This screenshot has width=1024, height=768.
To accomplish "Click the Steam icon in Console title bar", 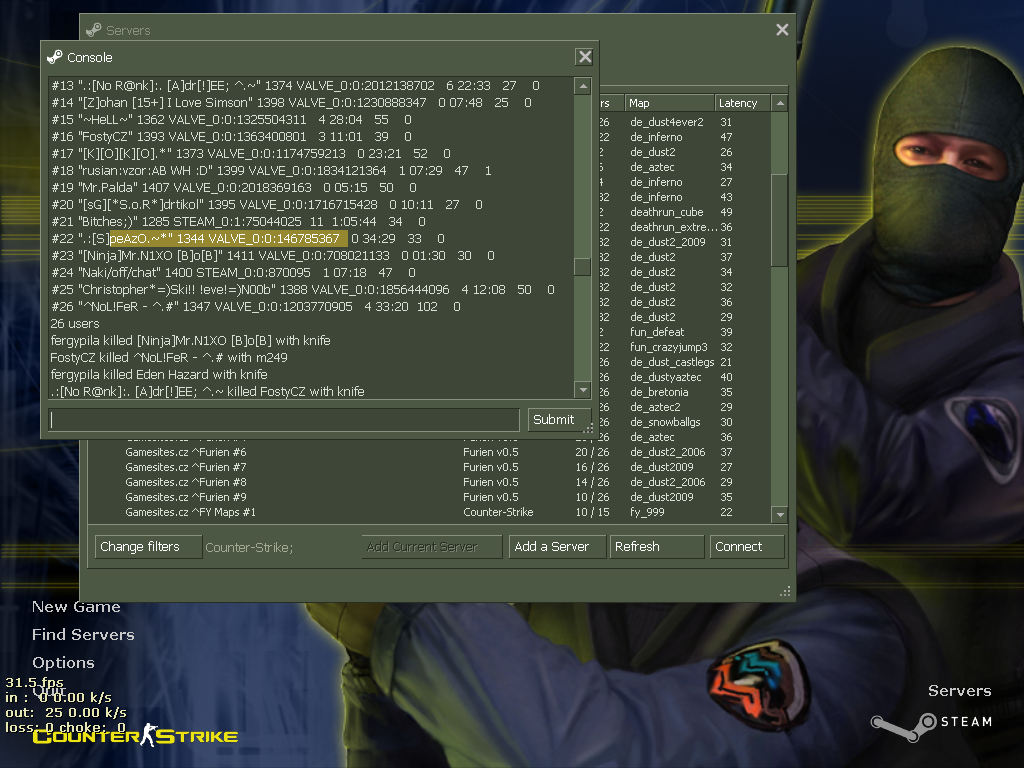I will point(55,57).
